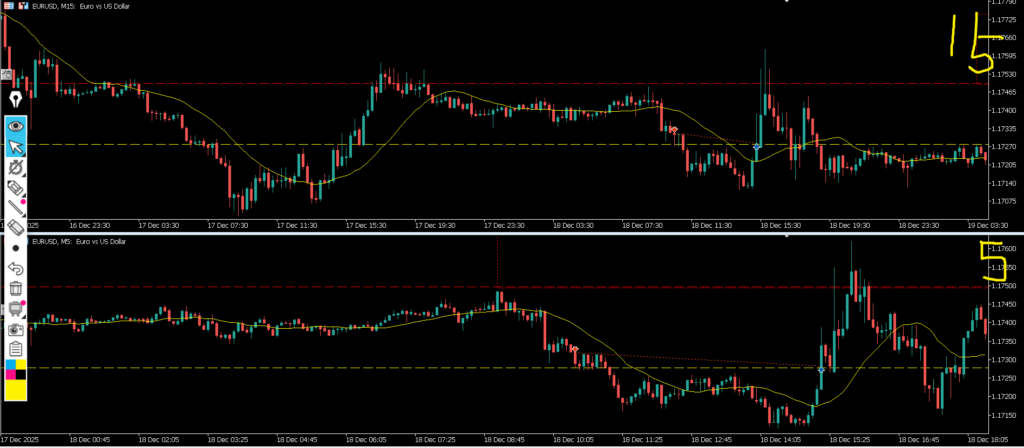The height and width of the screenshot is (448, 1024).
Task: Click the '18 Dec 23:30' time label
Action: (x=919, y=225)
